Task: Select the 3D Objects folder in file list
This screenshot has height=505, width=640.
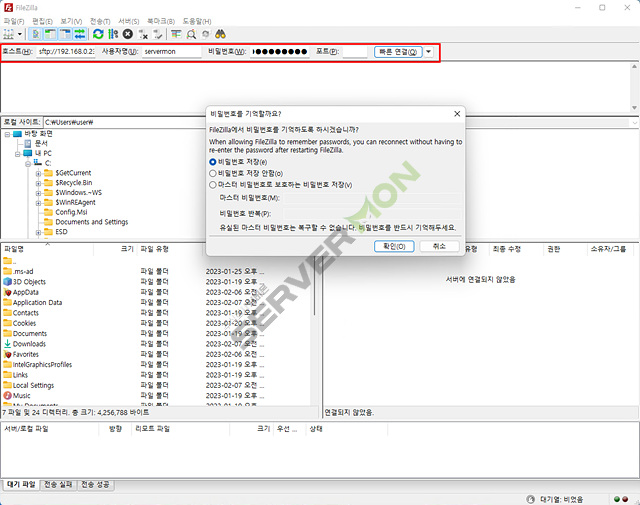Action: [29, 282]
